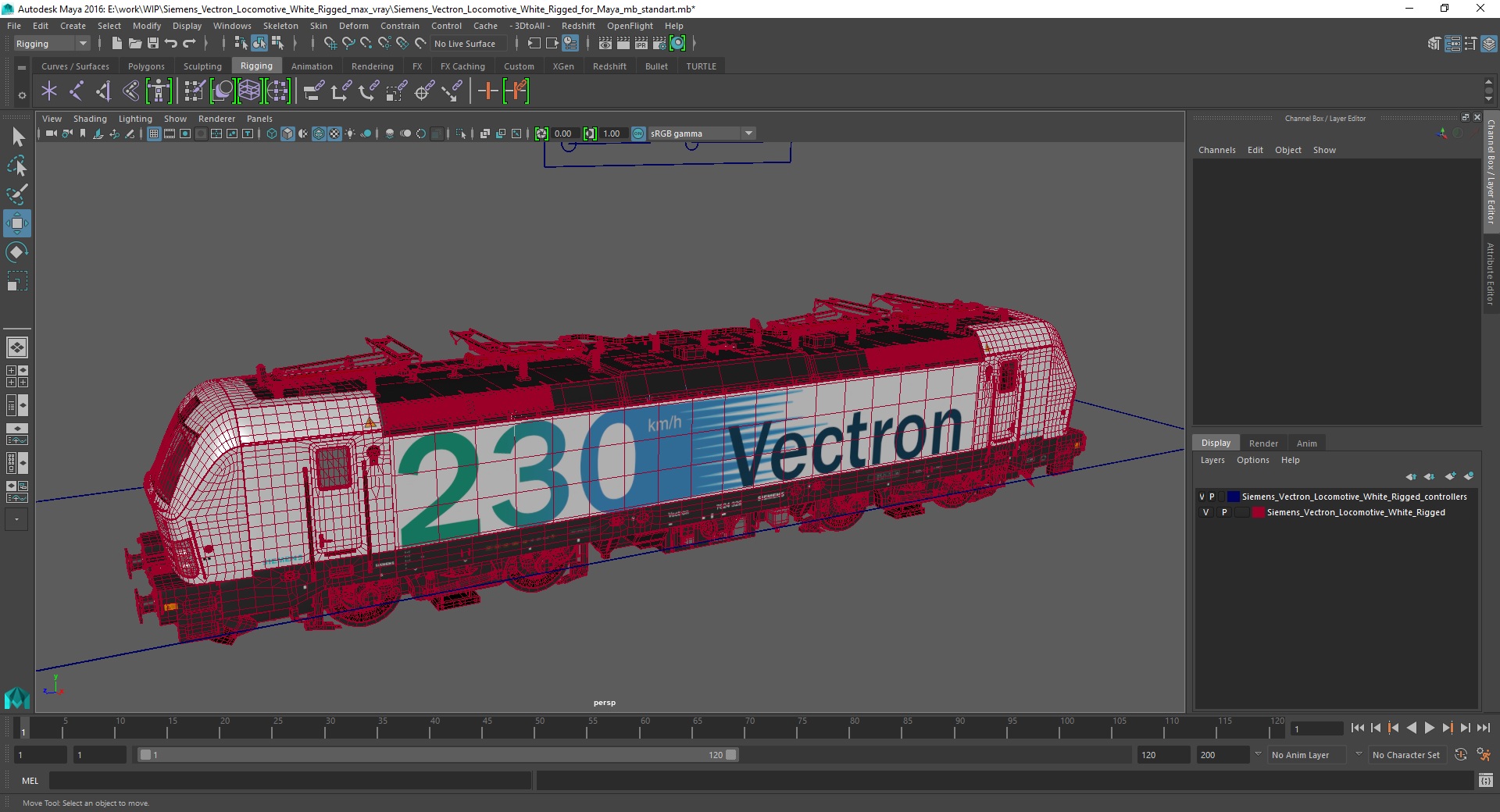Viewport: 1500px width, 812px height.
Task: Toggle playback P on controllers layer
Action: coord(1212,497)
